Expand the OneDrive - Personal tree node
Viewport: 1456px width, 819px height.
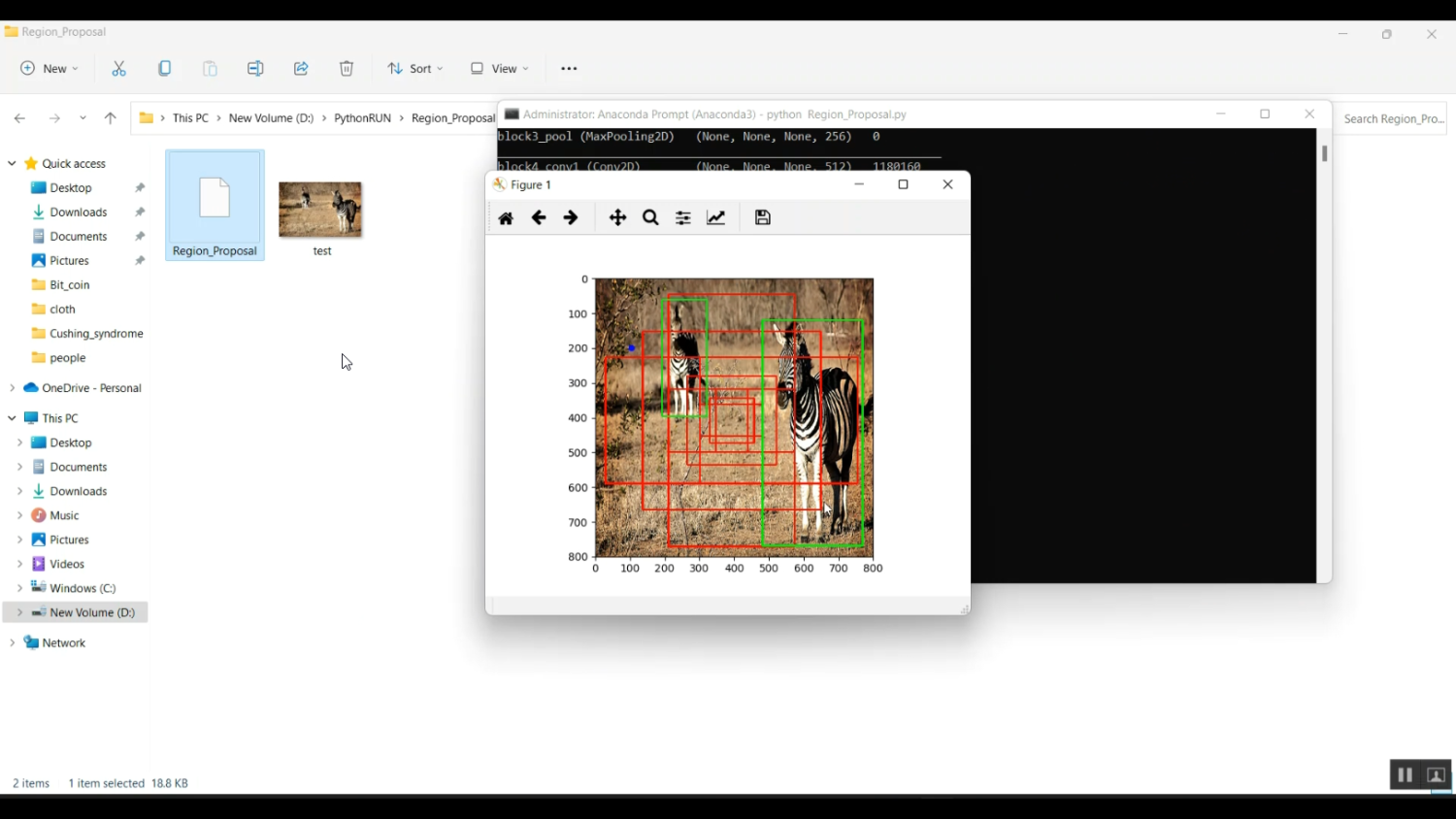pos(12,388)
